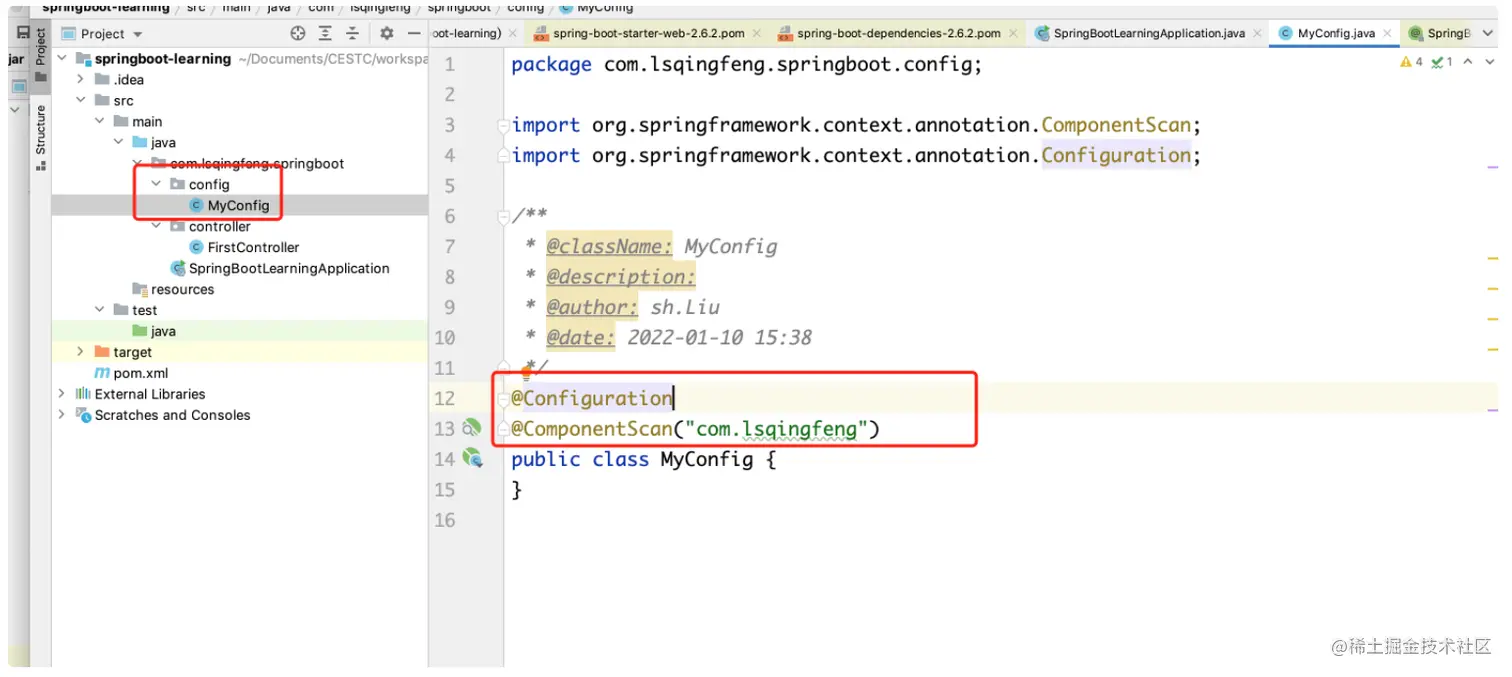Click the Spring gutter icon on line 14
Image resolution: width=1512 pixels, height=677 pixels.
coord(472,459)
